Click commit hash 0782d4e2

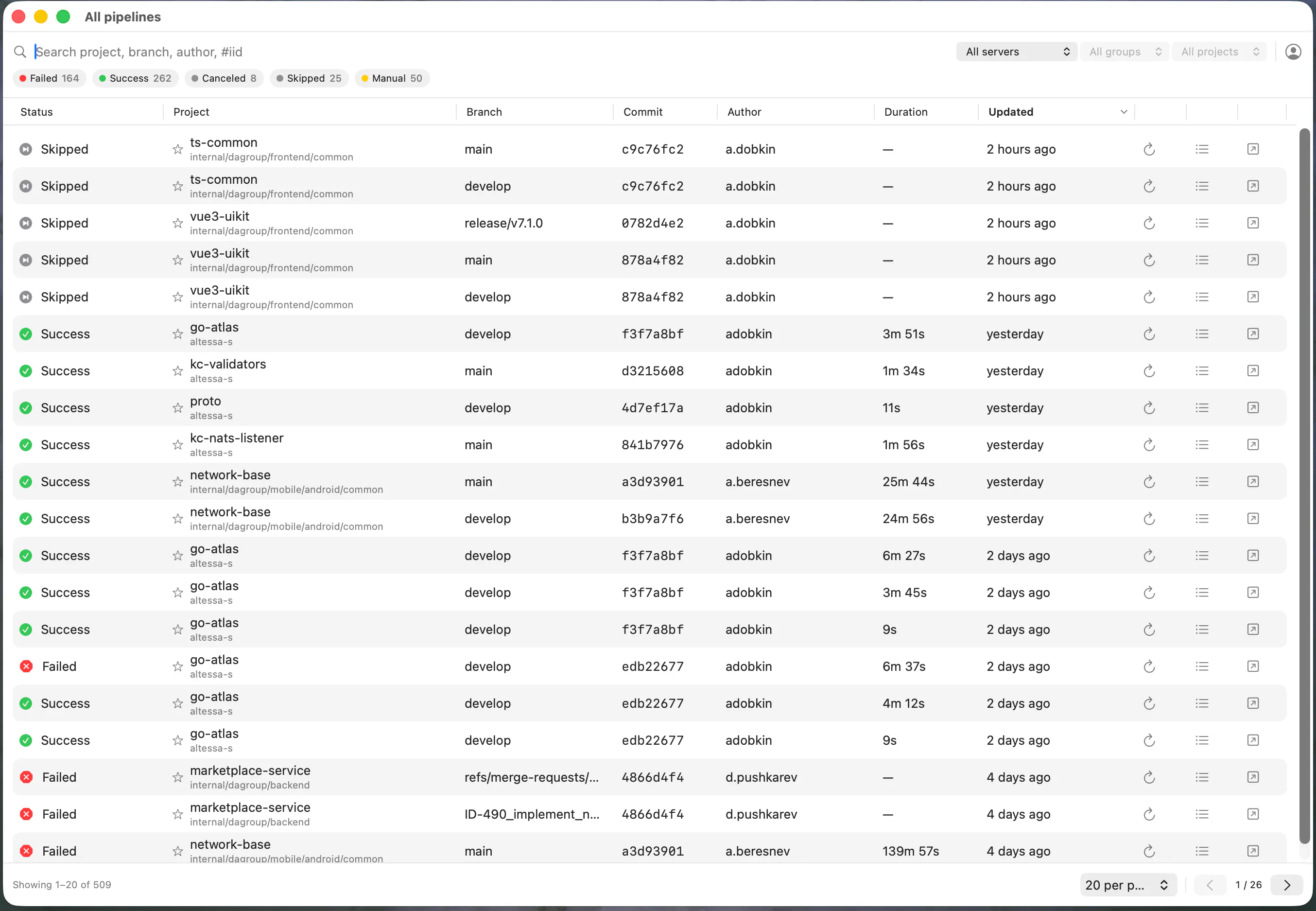click(x=652, y=223)
